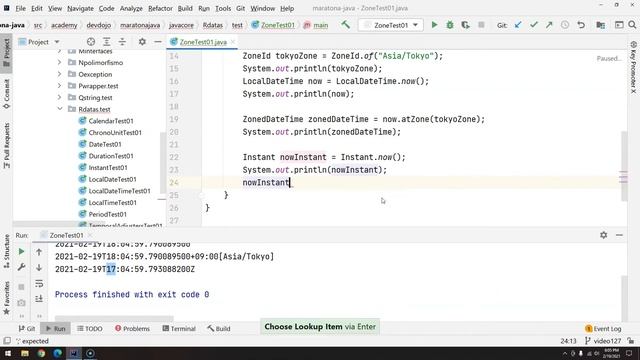Close the ZoneTest01.java editor tab
This screenshot has height=360, width=640.
pos(233,42)
